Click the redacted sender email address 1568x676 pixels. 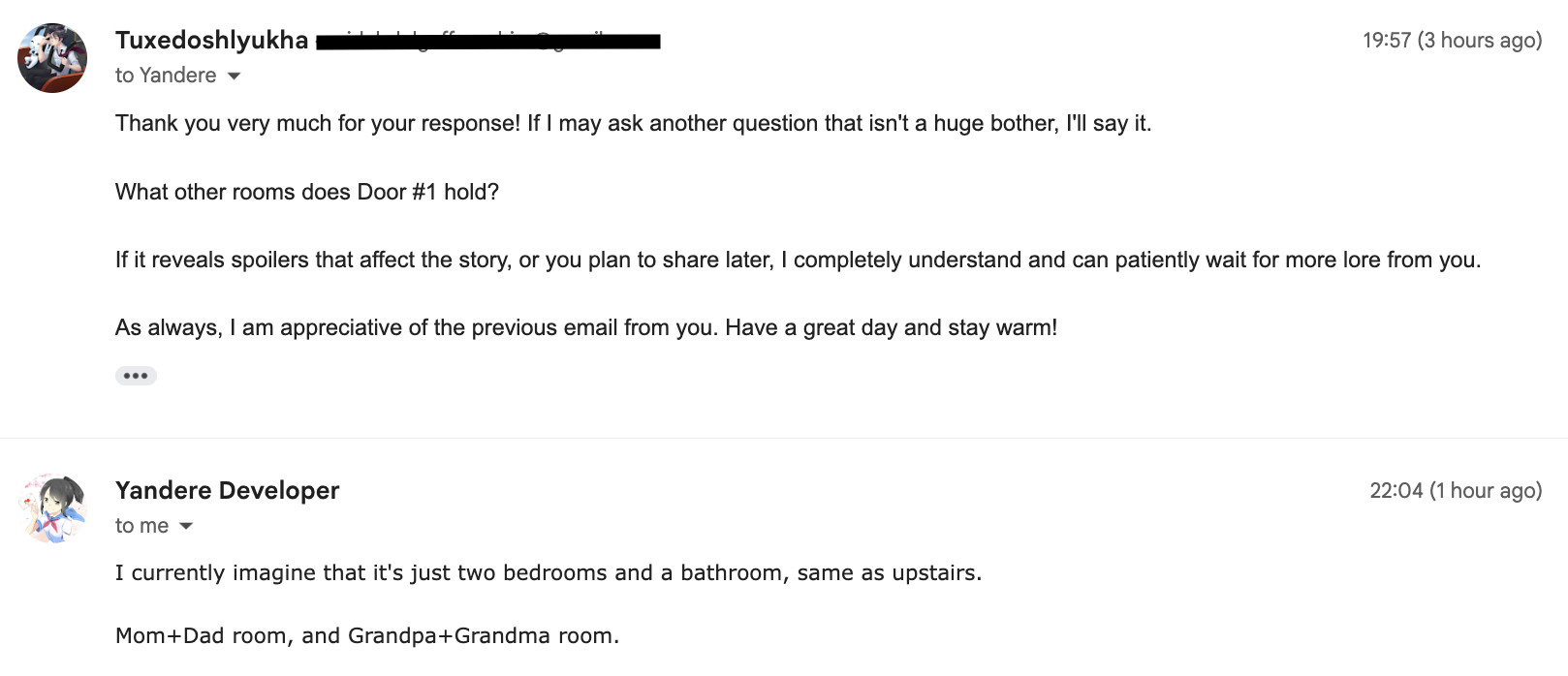[x=488, y=41]
